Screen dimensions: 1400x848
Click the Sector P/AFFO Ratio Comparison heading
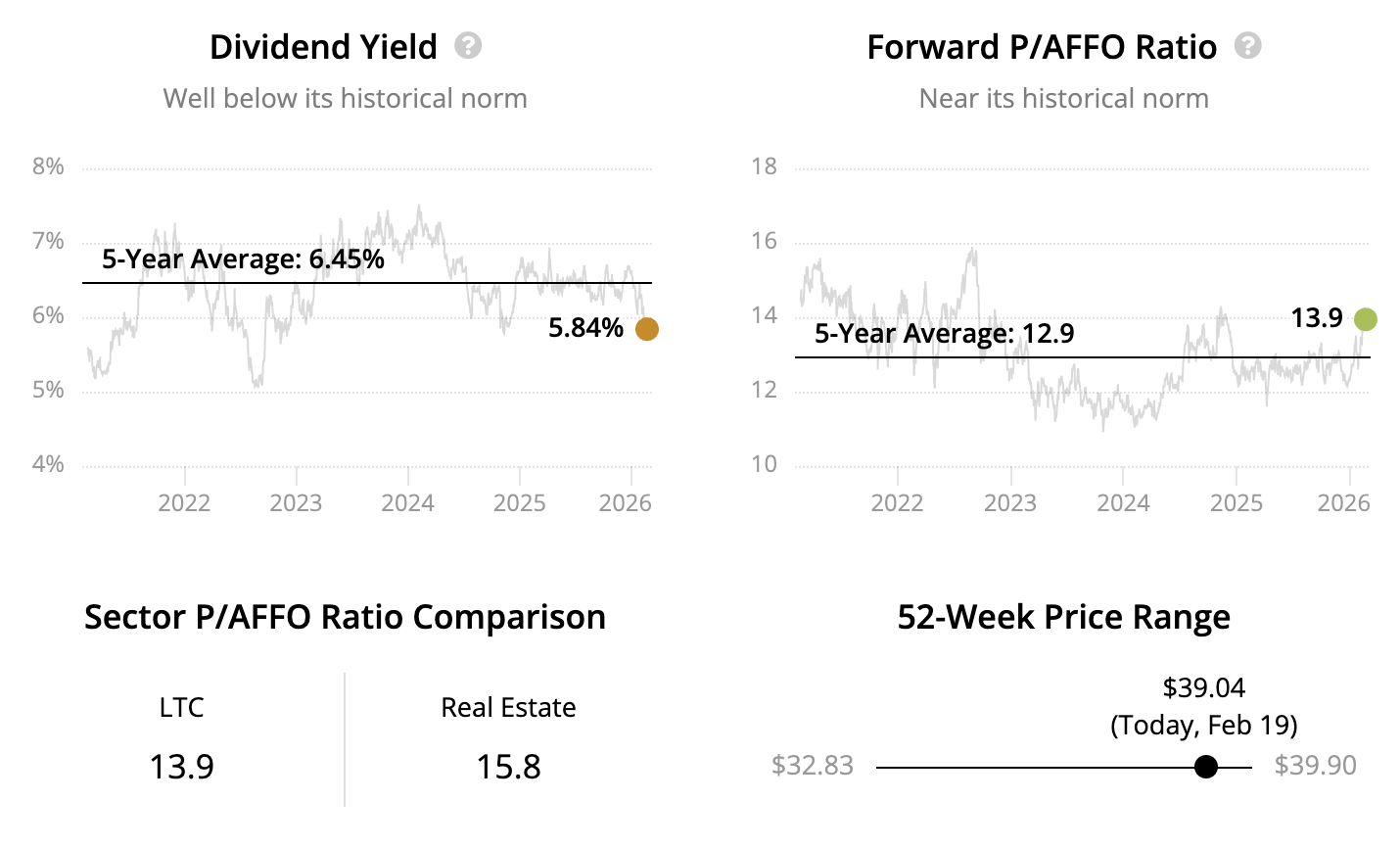tap(345, 618)
